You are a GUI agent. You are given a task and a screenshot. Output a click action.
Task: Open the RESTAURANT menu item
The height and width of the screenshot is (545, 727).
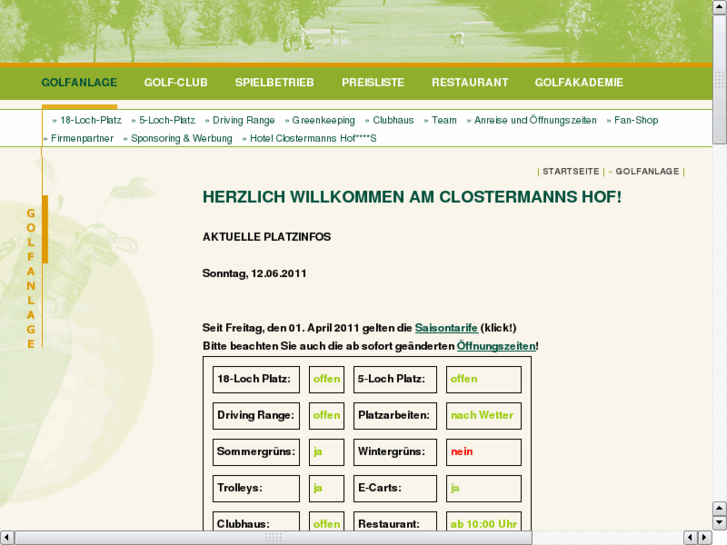pos(470,83)
